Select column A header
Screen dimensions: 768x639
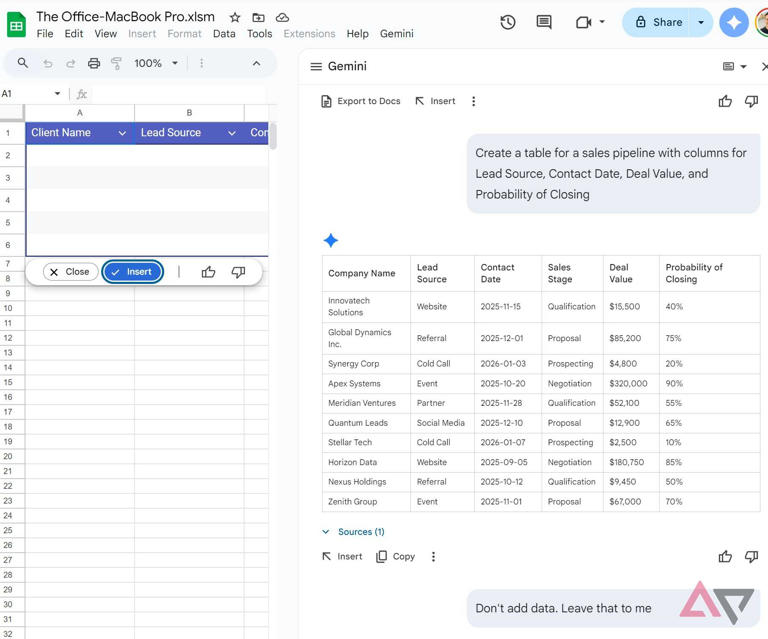80,113
